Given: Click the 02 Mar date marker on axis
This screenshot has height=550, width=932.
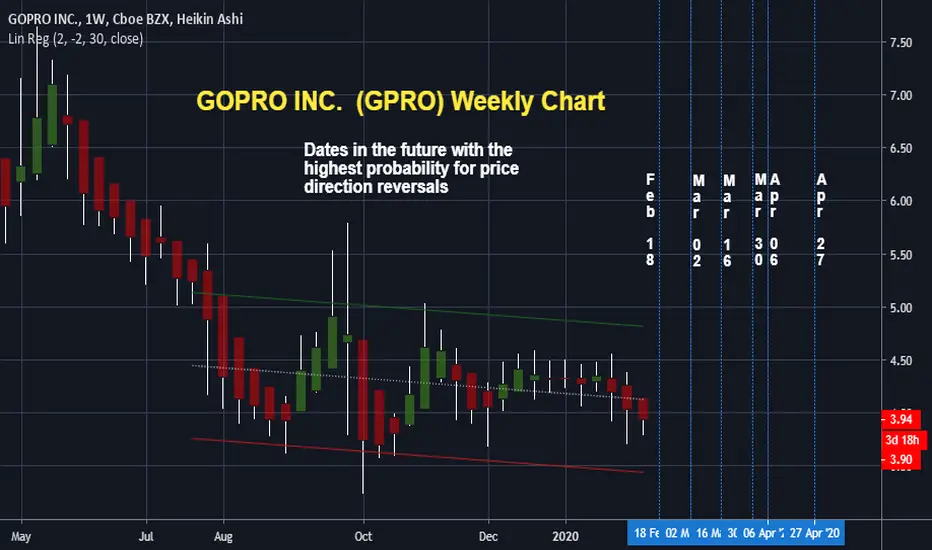Looking at the screenshot, I should click(677, 533).
